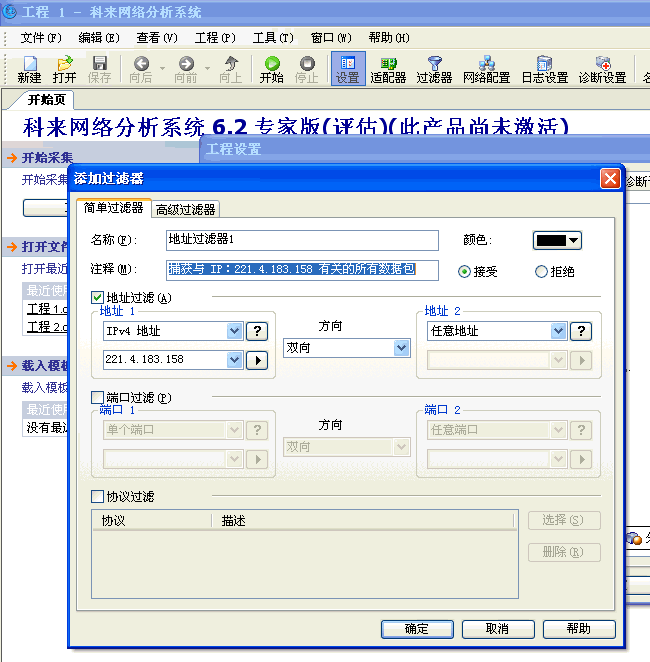This screenshot has height=662, width=650.
Task: Open the 编辑(E) menu
Action: pos(99,38)
